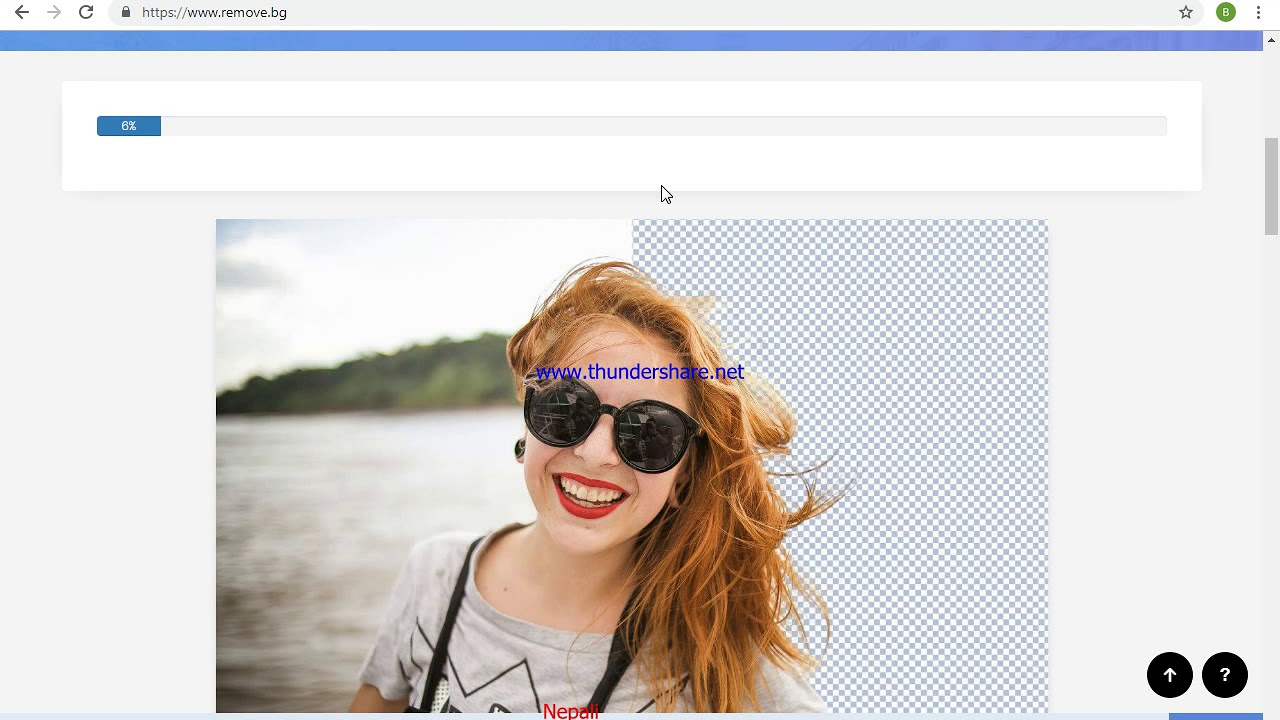Viewport: 1280px width, 720px height.
Task: Click the 6% upload progress bar
Action: click(631, 126)
